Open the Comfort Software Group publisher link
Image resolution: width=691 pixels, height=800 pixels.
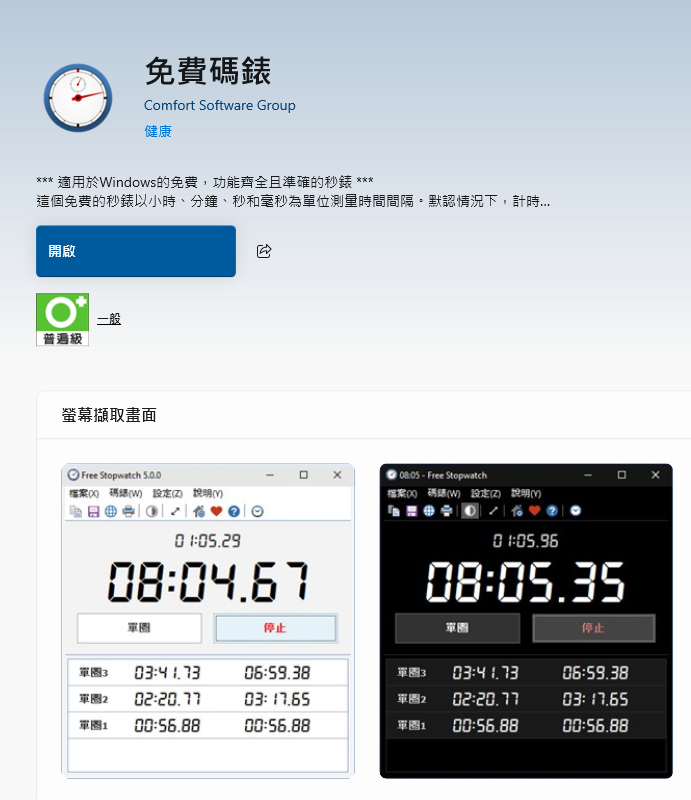pos(219,105)
